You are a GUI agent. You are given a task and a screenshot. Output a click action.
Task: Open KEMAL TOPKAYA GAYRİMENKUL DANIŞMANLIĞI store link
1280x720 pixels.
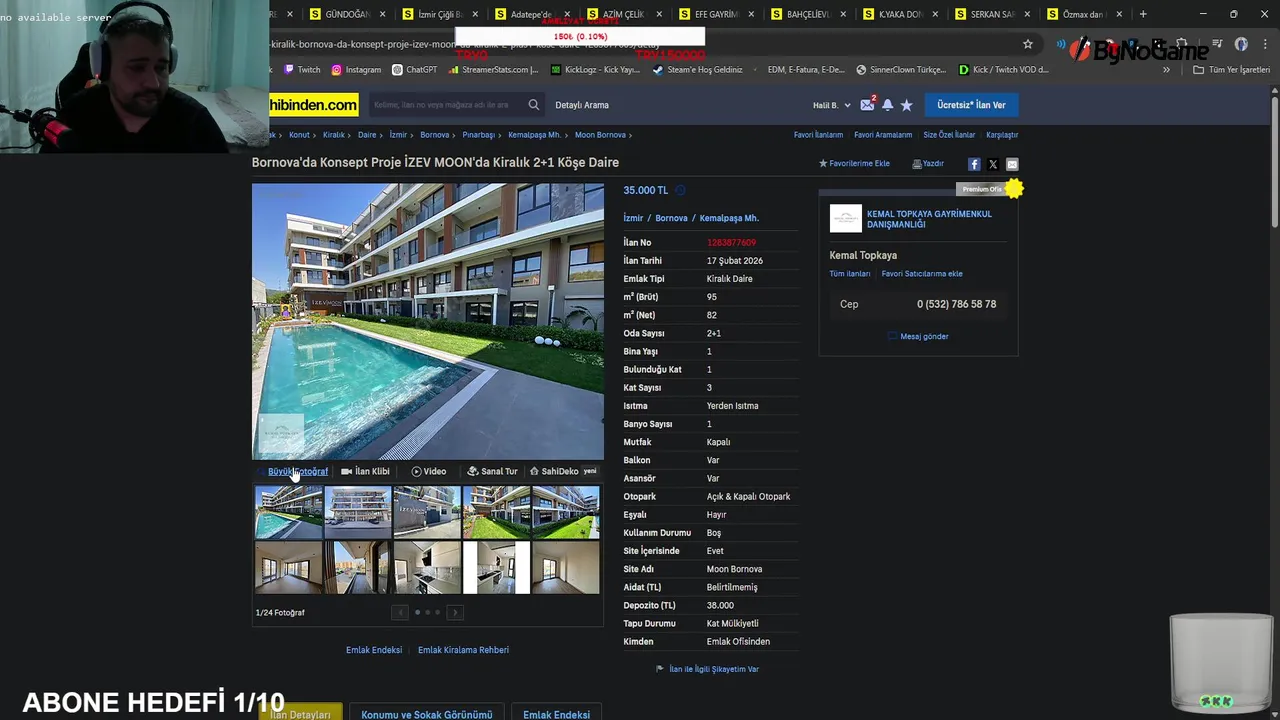pyautogui.click(x=929, y=219)
